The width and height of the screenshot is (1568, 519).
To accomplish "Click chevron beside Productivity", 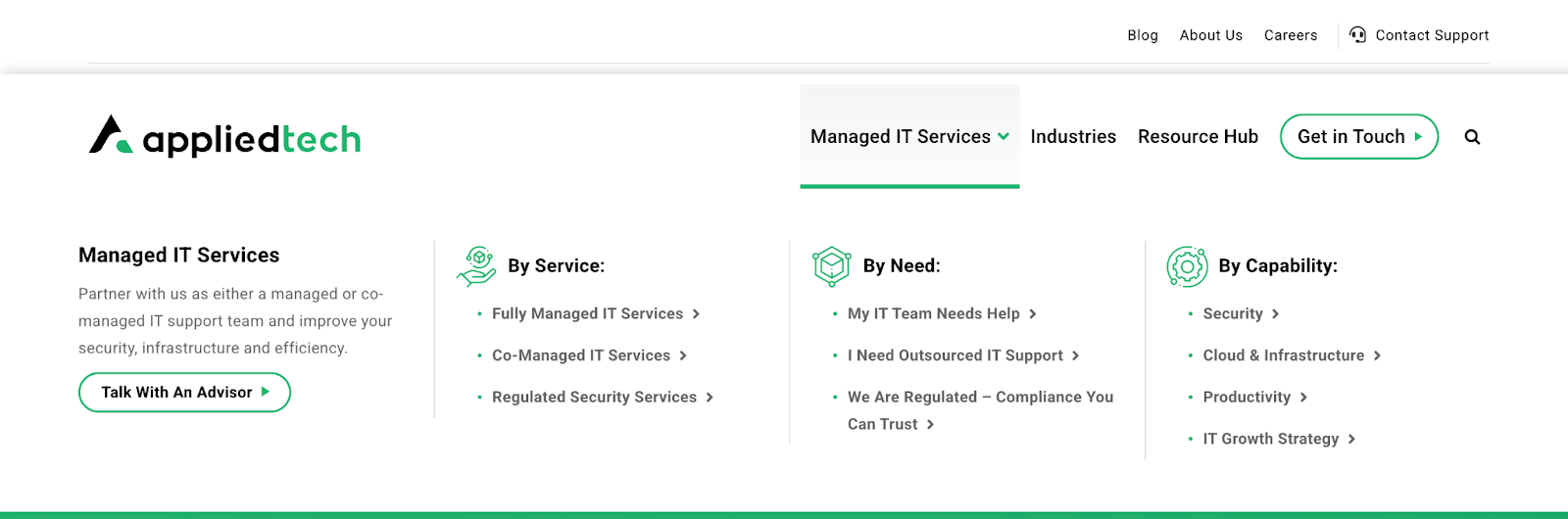I will coord(1303,397).
